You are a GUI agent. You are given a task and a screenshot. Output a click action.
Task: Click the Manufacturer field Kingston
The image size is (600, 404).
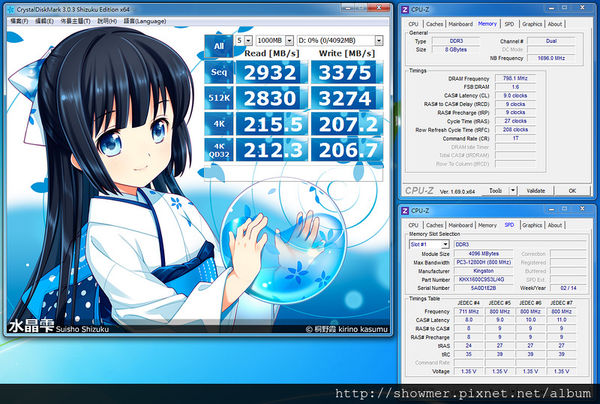pyautogui.click(x=483, y=271)
